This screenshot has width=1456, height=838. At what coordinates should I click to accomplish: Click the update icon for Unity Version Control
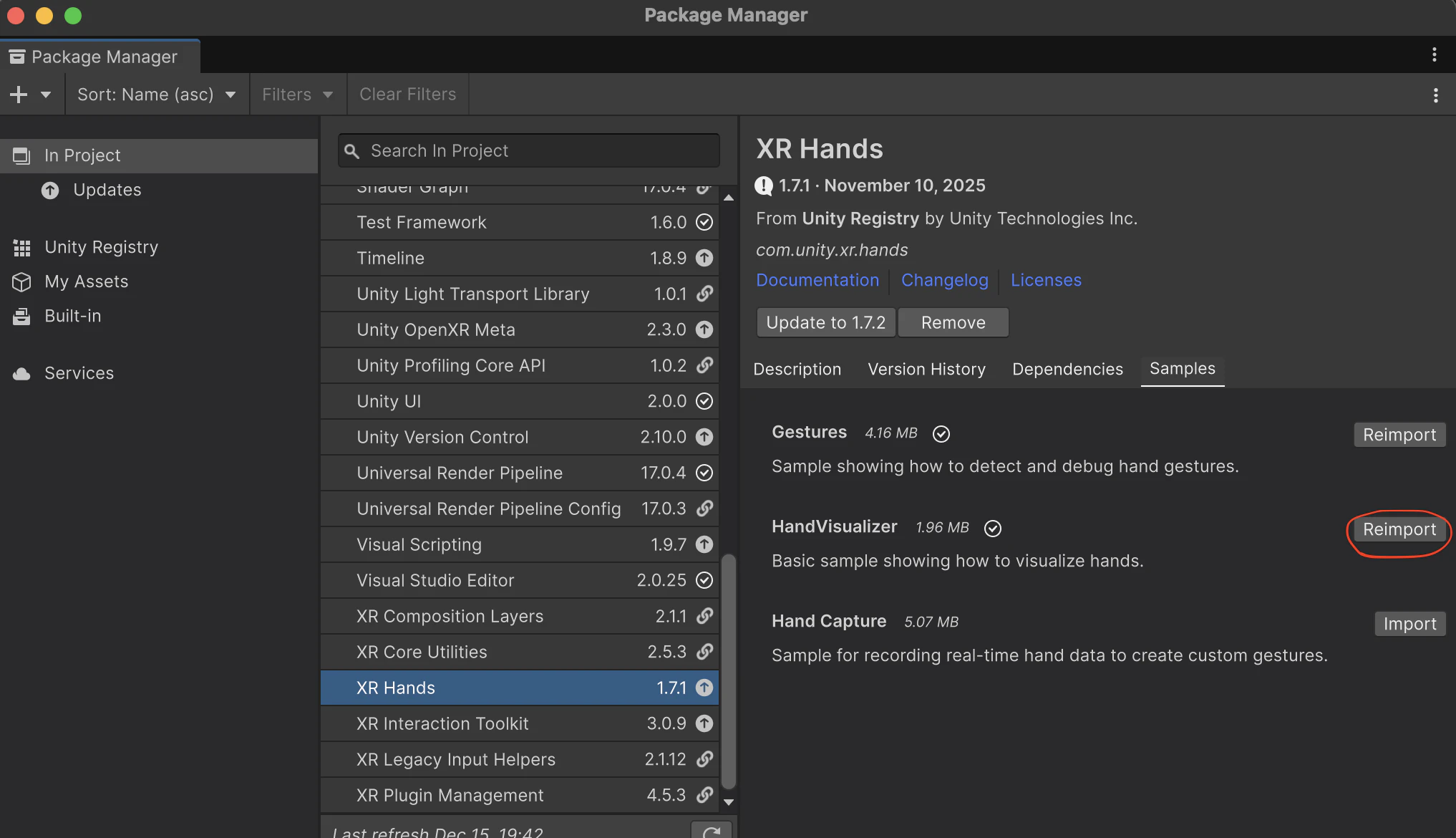(704, 437)
